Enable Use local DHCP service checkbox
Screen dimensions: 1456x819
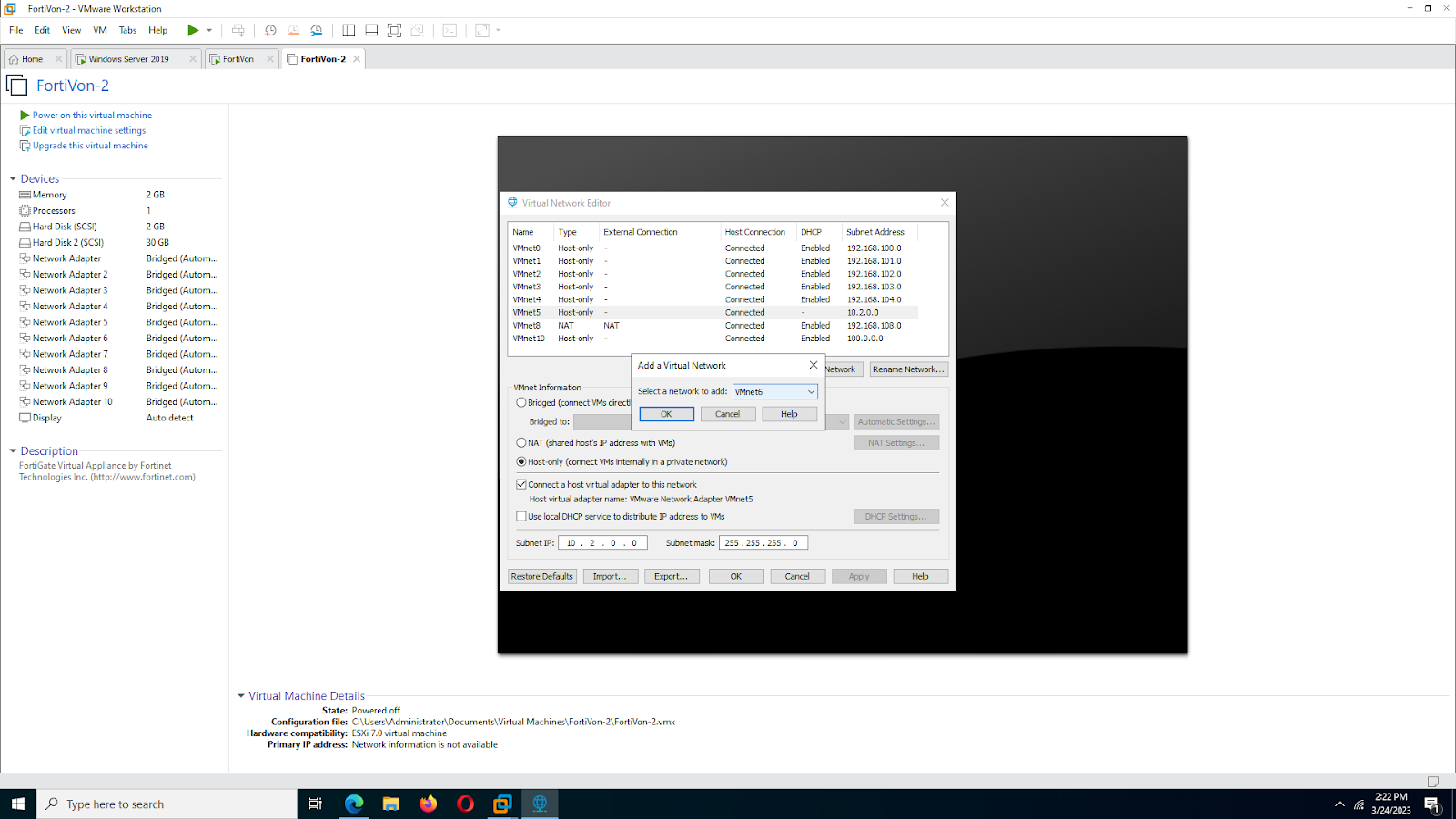pyautogui.click(x=521, y=517)
